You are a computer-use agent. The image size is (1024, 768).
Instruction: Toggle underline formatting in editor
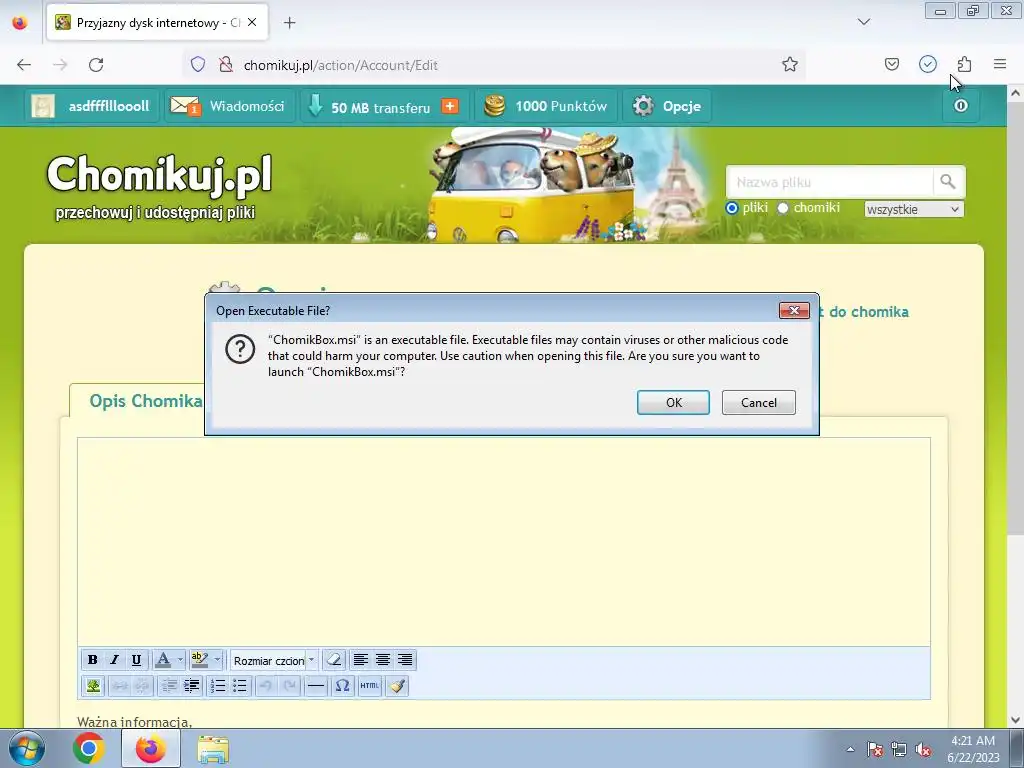pyautogui.click(x=136, y=660)
